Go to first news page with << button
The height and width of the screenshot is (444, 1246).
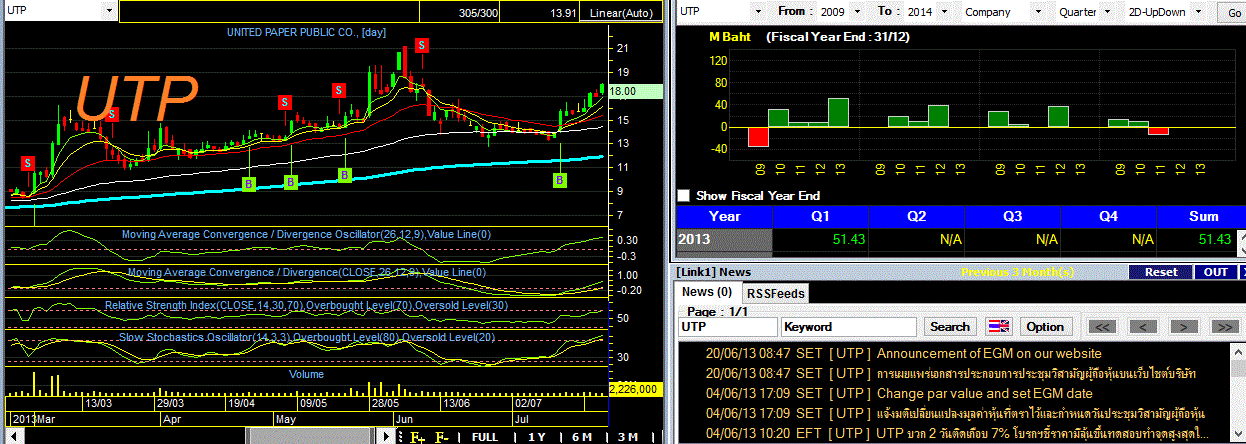coord(1102,326)
